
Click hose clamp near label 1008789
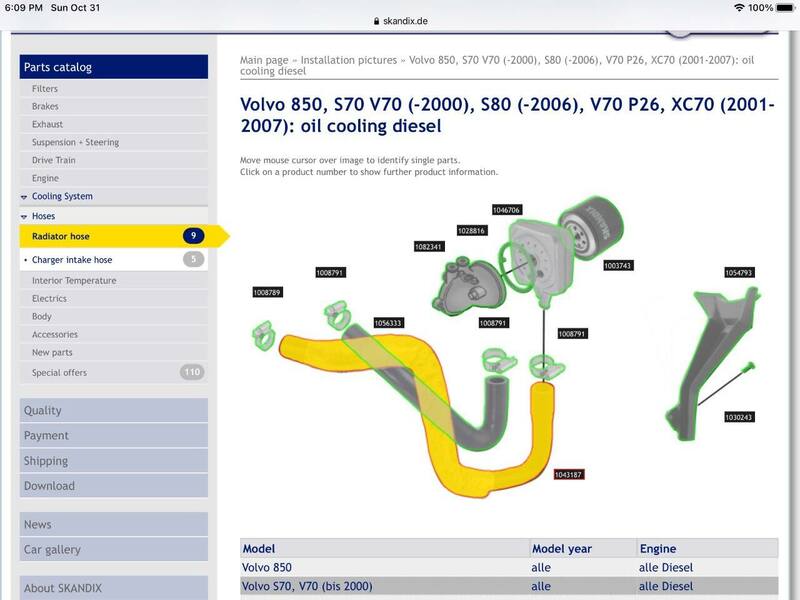264,335
